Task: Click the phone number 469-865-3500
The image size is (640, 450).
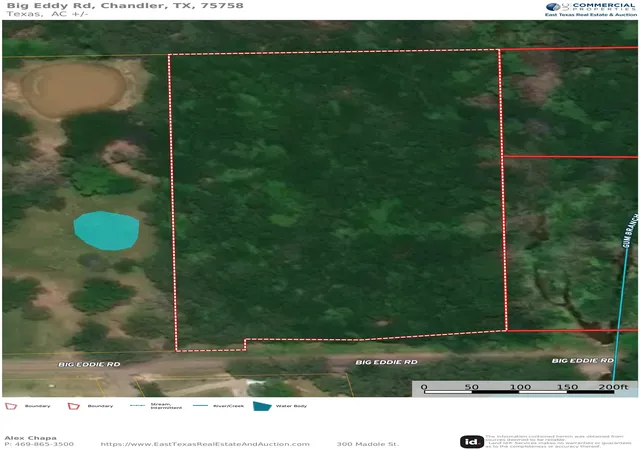Action: (44, 444)
